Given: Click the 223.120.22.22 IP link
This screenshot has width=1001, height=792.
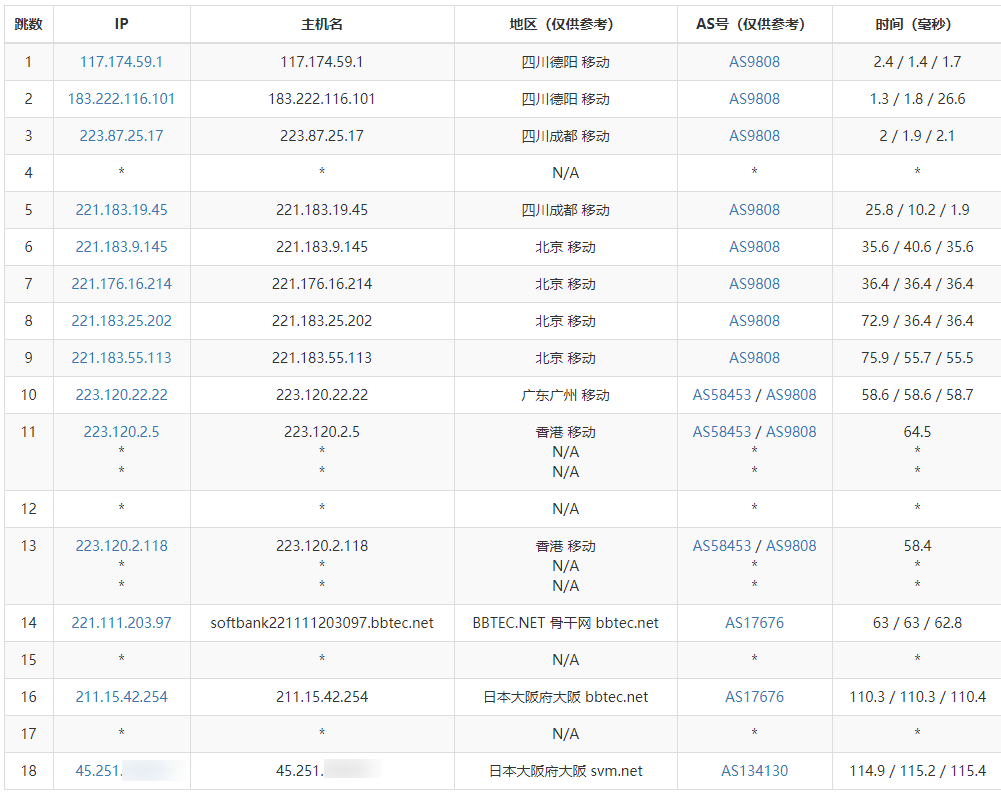Looking at the screenshot, I should [121, 395].
